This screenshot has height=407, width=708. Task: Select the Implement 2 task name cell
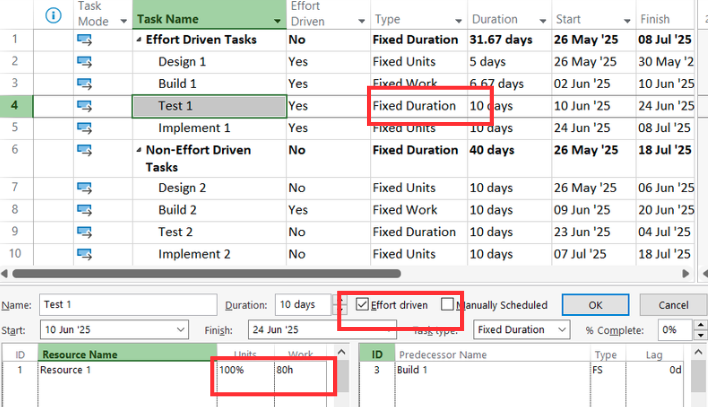point(210,254)
